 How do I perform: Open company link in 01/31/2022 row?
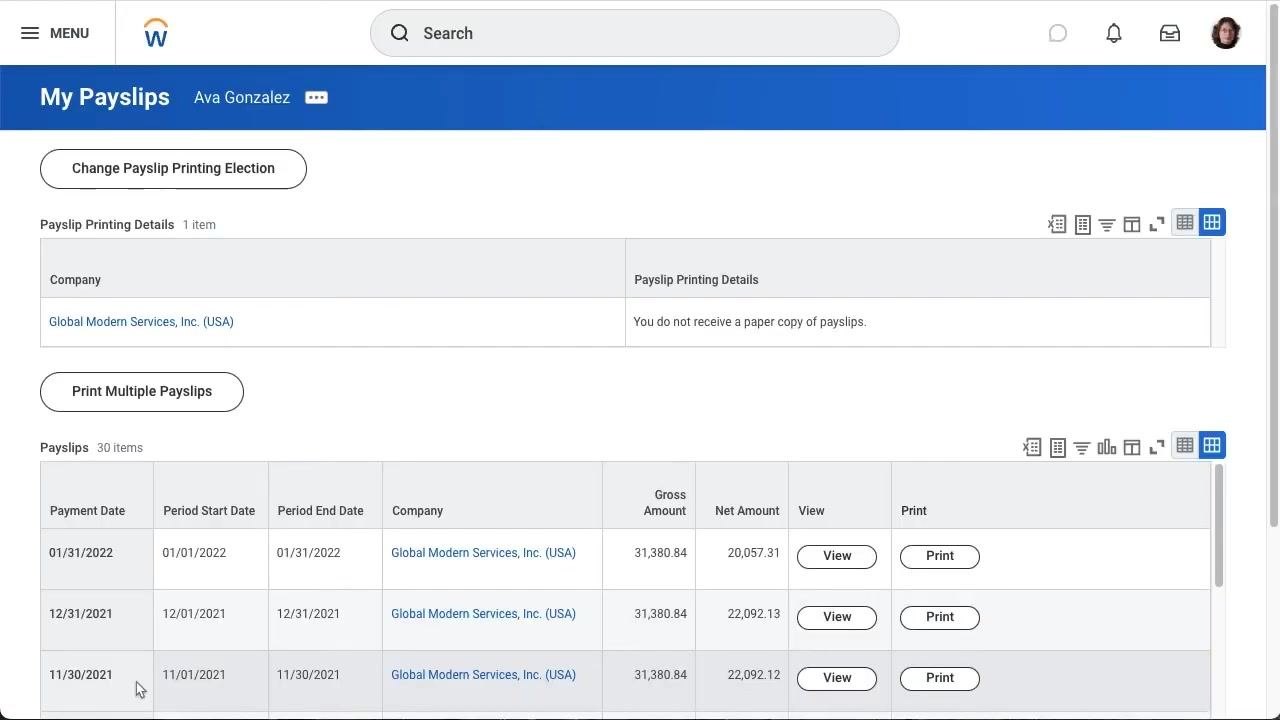pos(483,553)
